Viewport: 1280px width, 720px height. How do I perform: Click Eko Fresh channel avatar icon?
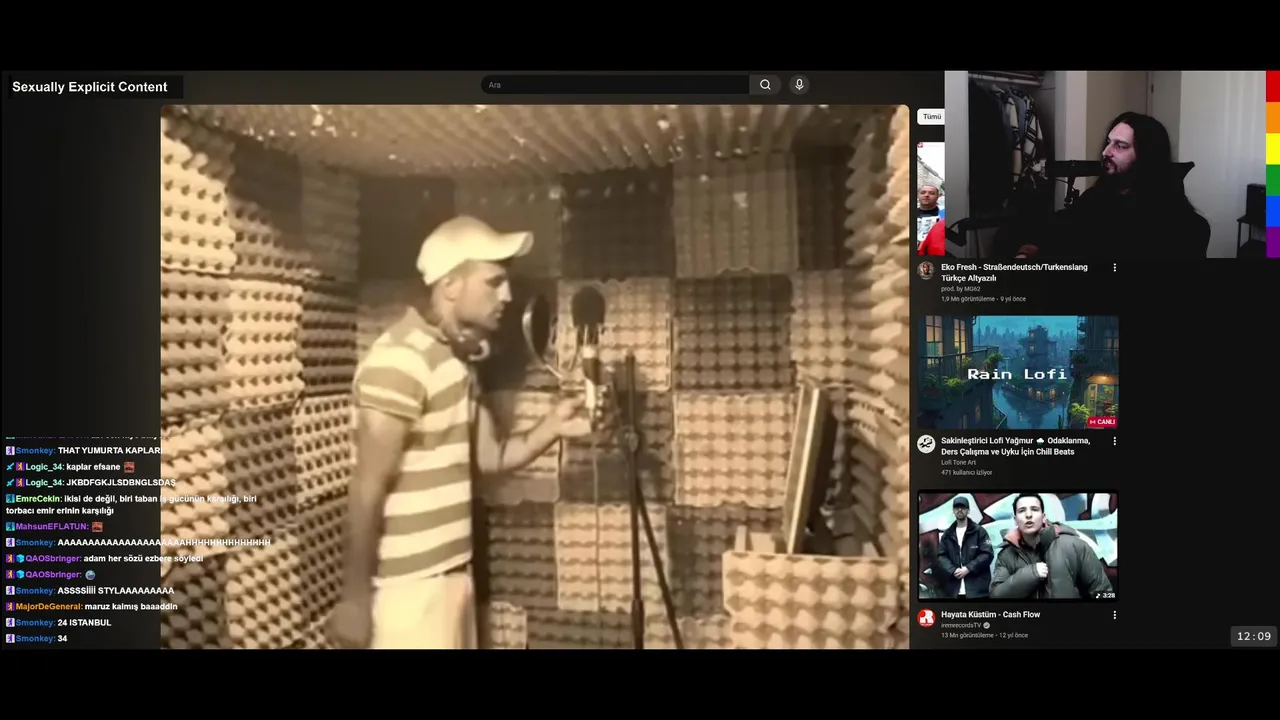pyautogui.click(x=926, y=270)
